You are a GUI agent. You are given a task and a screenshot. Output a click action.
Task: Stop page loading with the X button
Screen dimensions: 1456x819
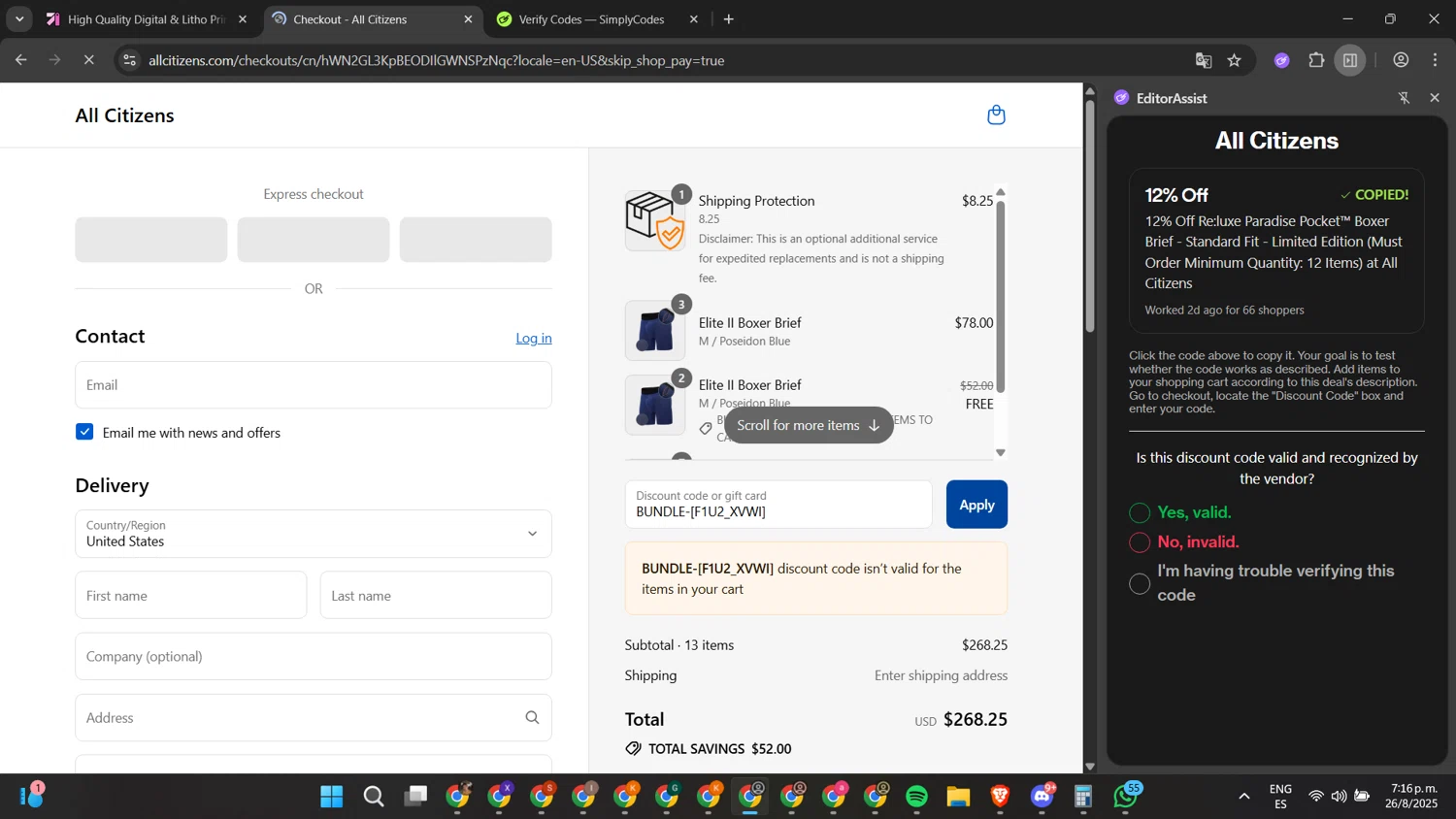88,60
